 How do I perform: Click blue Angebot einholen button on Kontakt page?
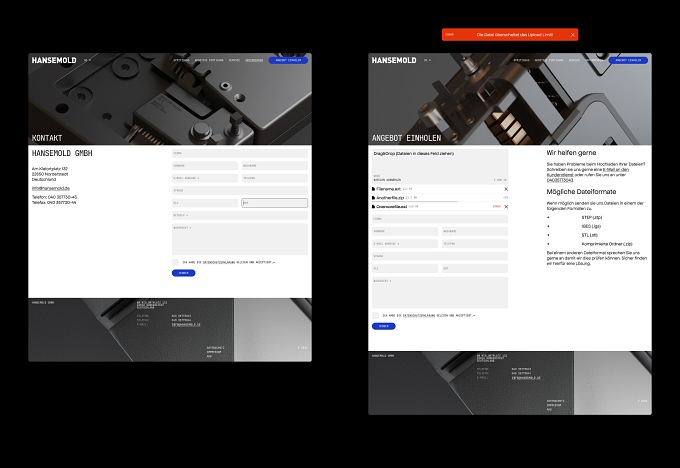288,60
